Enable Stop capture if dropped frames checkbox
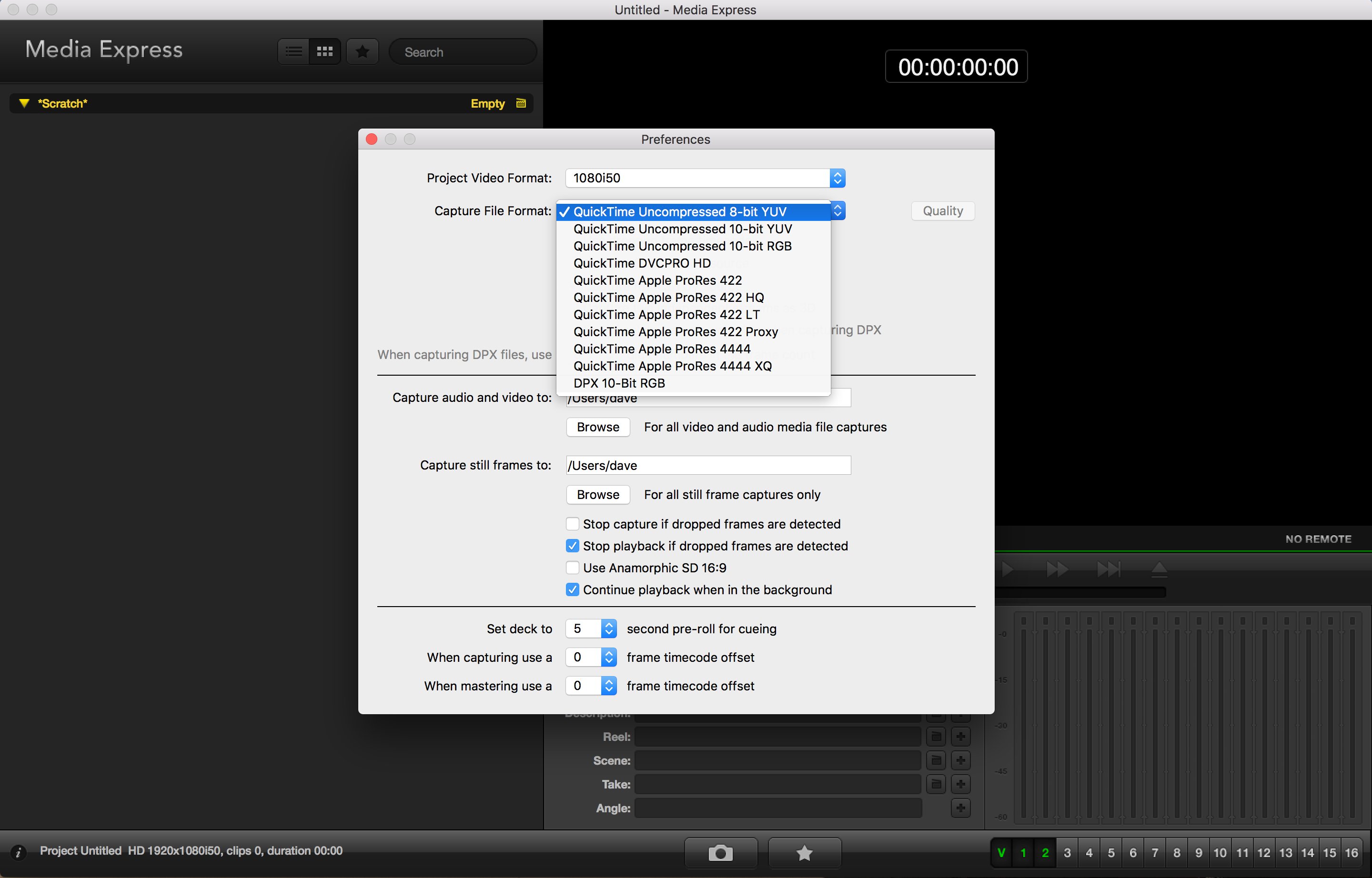1372x878 pixels. pyautogui.click(x=572, y=524)
